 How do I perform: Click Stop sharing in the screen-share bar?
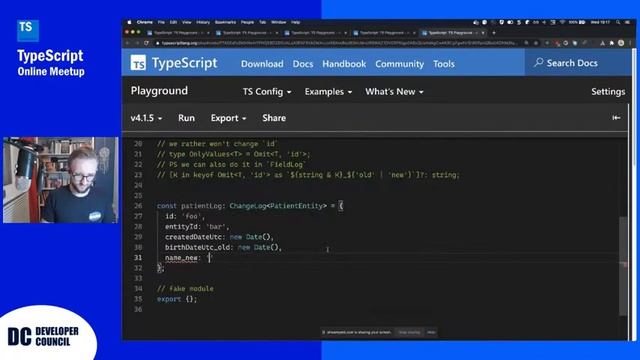409,332
